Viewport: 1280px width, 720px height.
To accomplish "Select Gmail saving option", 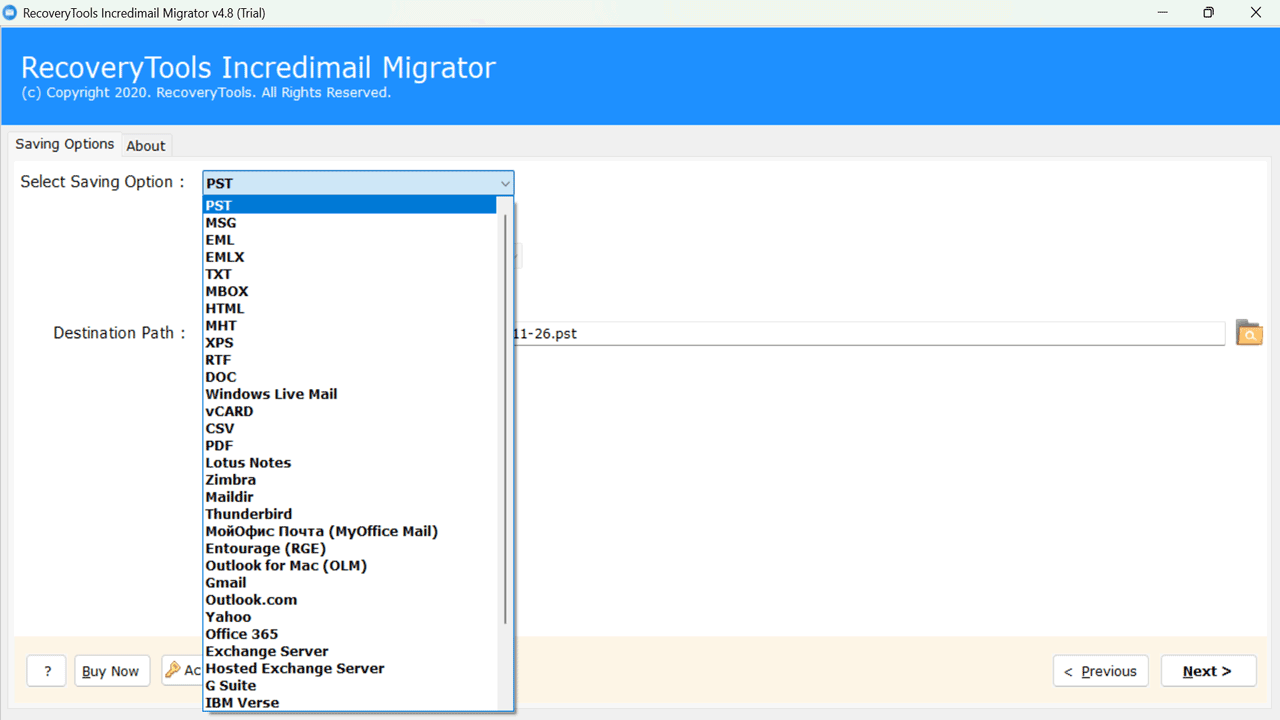I will pos(350,582).
